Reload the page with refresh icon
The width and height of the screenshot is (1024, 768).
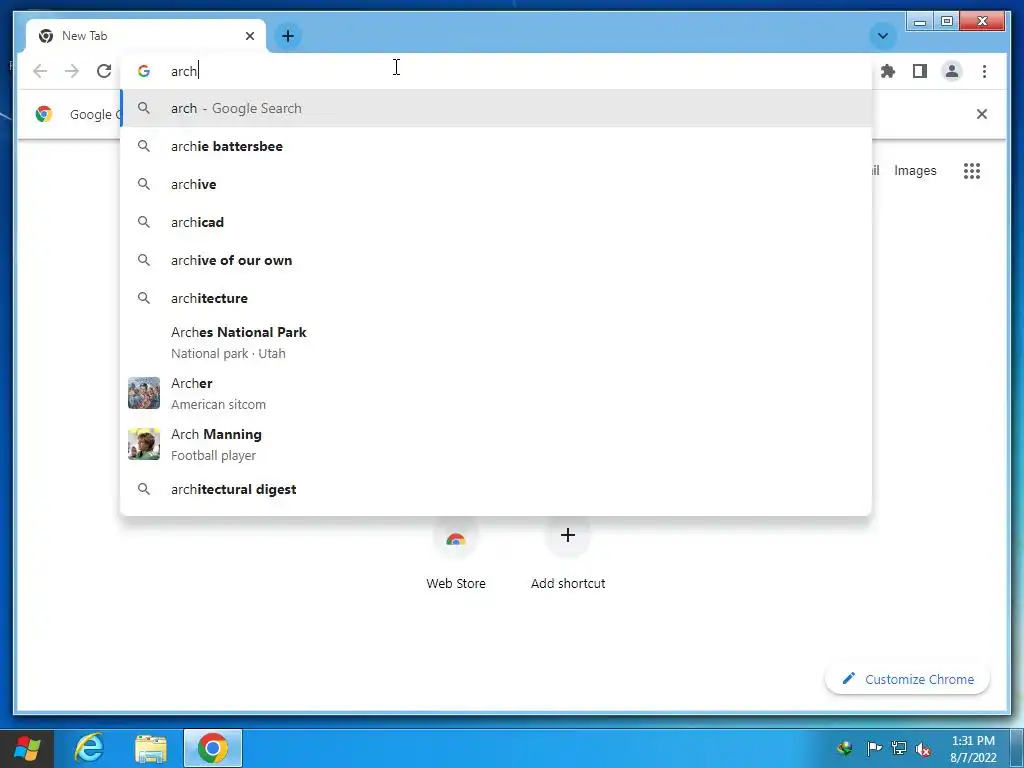[x=104, y=71]
